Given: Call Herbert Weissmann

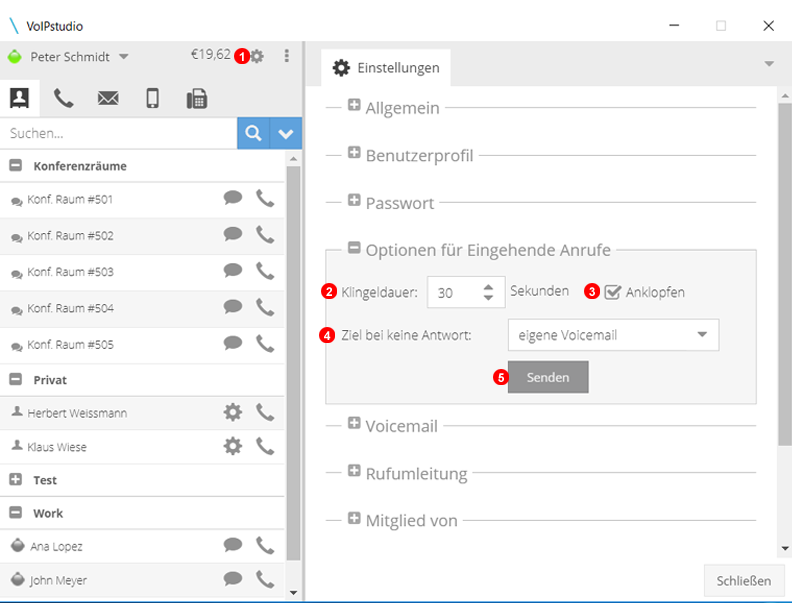Looking at the screenshot, I should pos(265,413).
